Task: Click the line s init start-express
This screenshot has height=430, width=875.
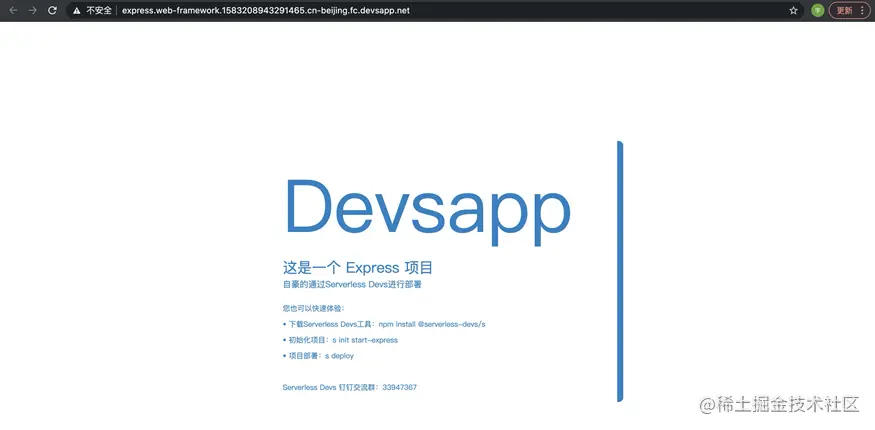Action: point(340,340)
